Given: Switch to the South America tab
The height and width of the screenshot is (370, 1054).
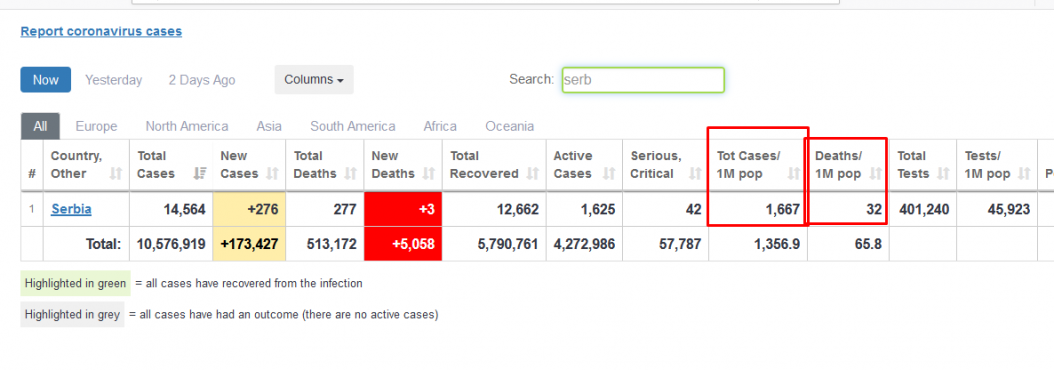Looking at the screenshot, I should pyautogui.click(x=353, y=126).
